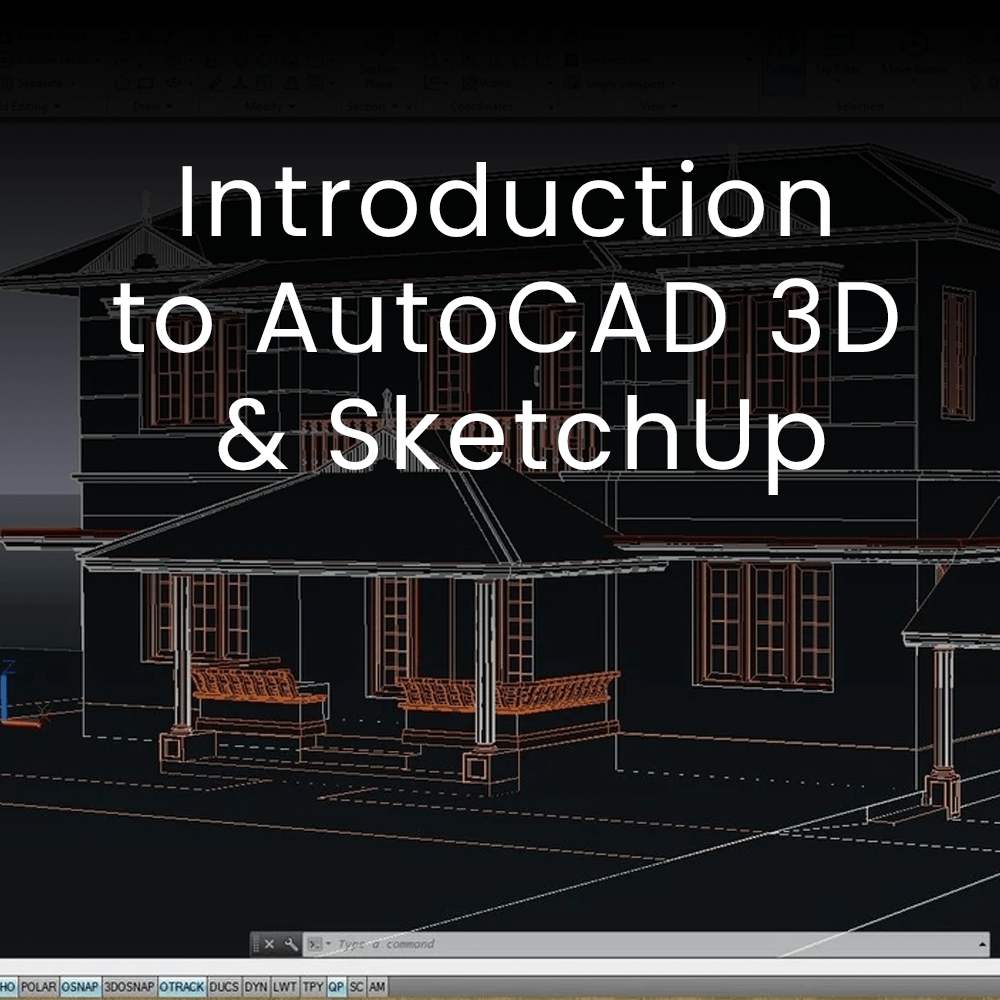Turn off OTRACK snap tracking
The width and height of the screenshot is (1000, 1000).
click(181, 987)
